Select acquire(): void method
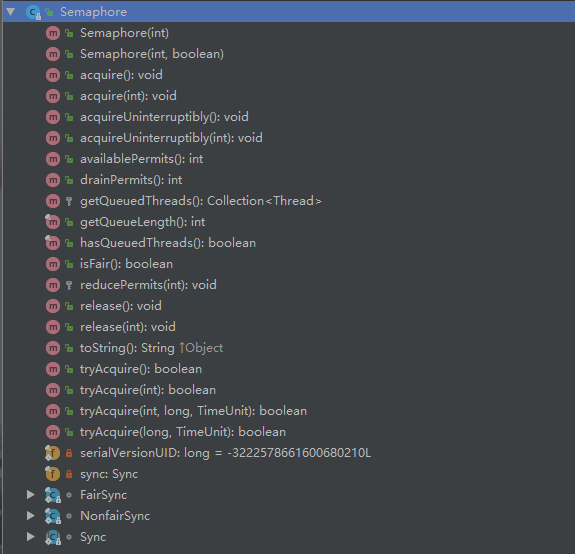Image resolution: width=575 pixels, height=554 pixels. coord(121,75)
